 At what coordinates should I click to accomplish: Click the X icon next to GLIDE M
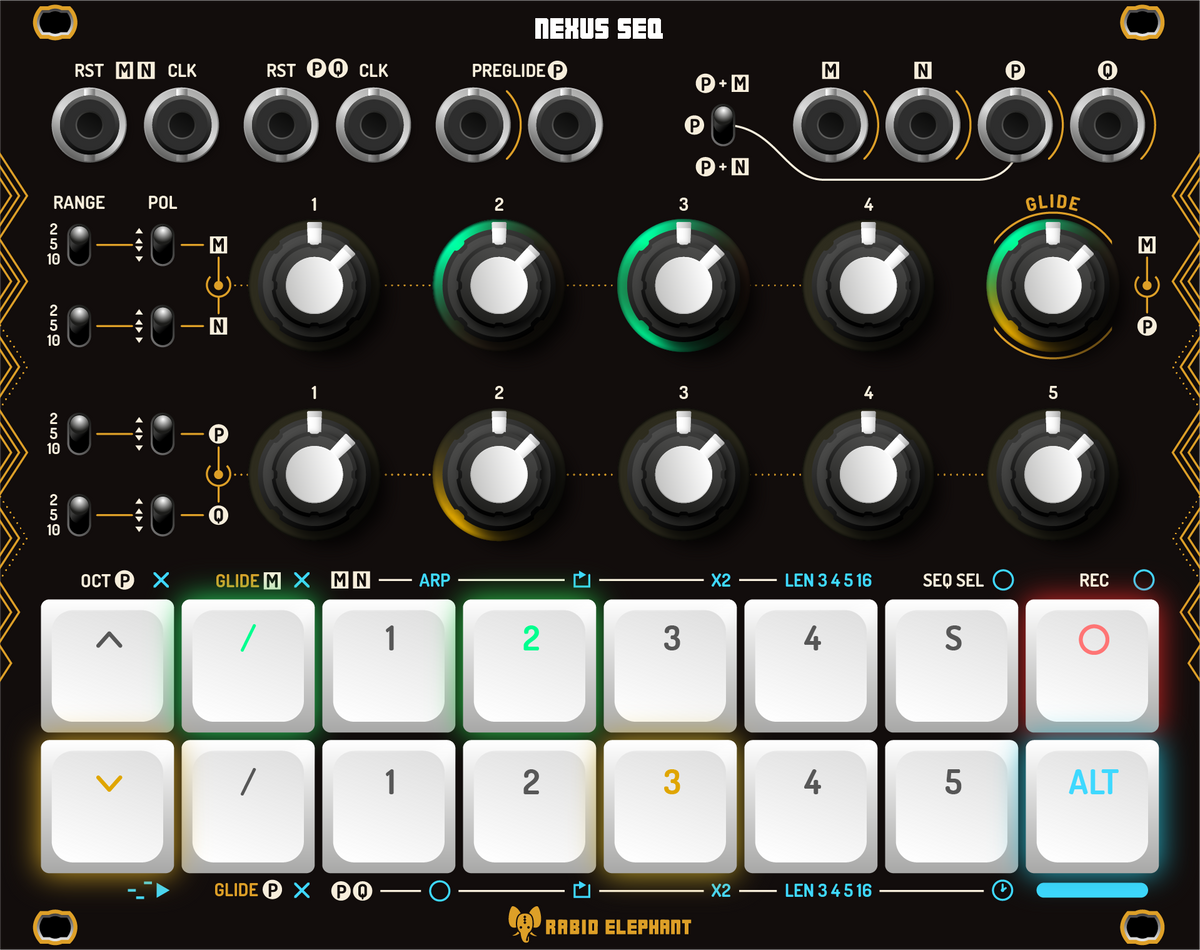point(302,580)
